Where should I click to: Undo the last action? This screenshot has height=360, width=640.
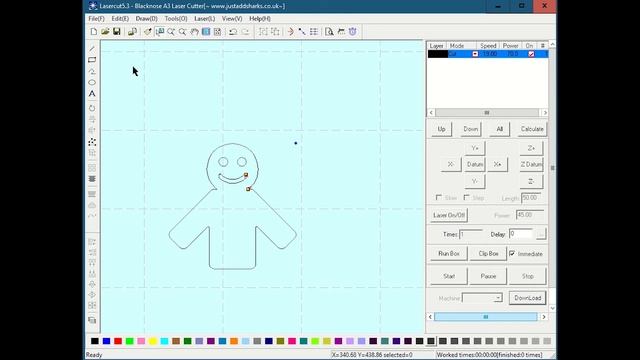point(233,32)
